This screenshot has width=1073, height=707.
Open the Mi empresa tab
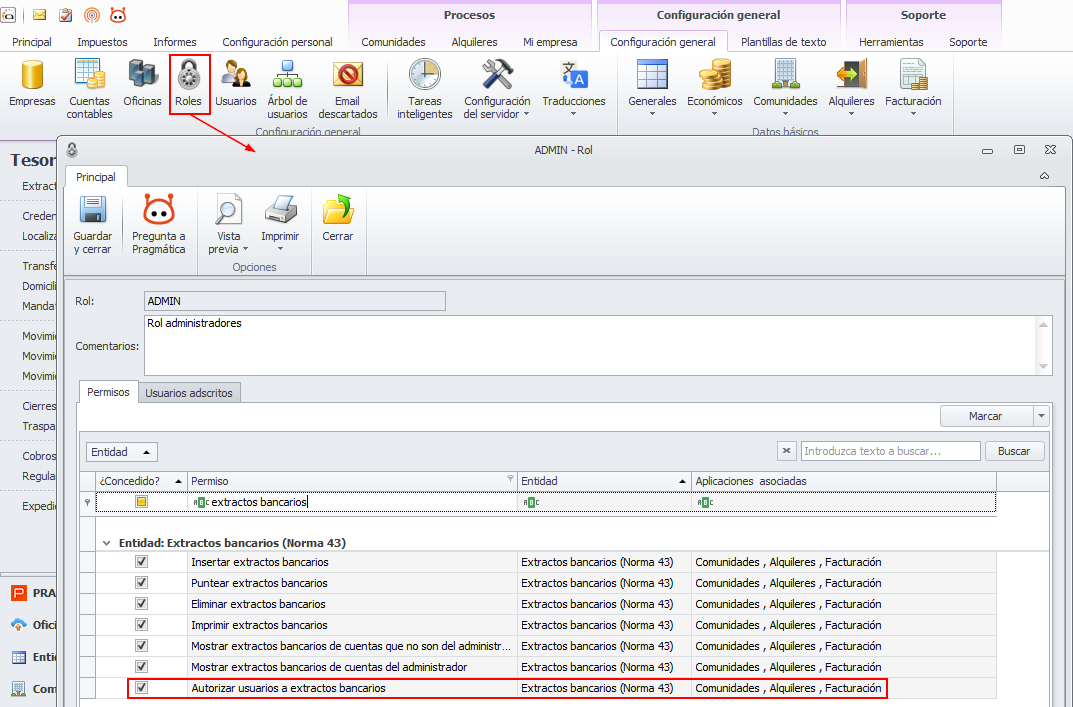550,42
